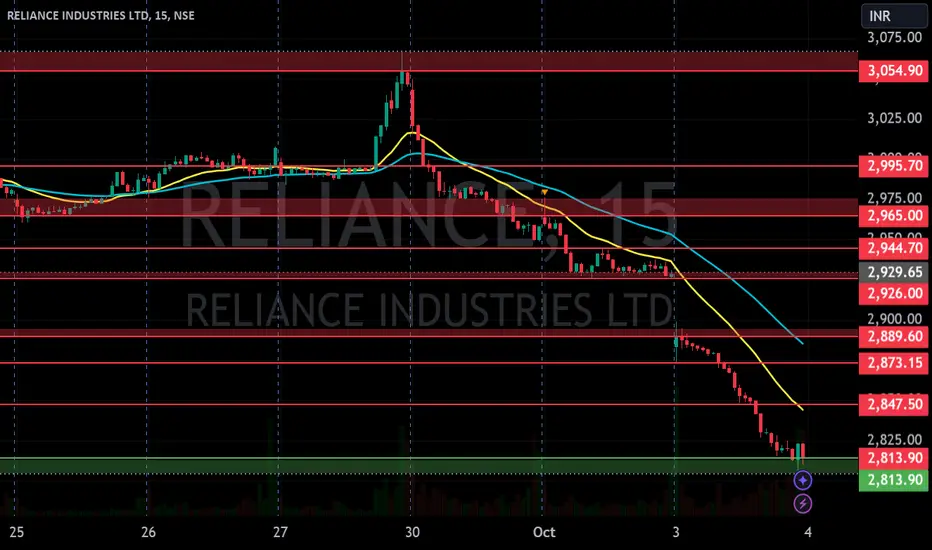Screen dimensions: 932x550
Task: Select the 2,847.50 red price label
Action: click(x=893, y=404)
